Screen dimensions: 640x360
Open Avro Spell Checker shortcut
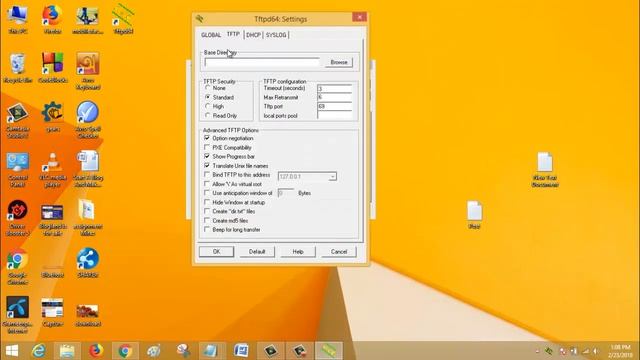pyautogui.click(x=88, y=120)
